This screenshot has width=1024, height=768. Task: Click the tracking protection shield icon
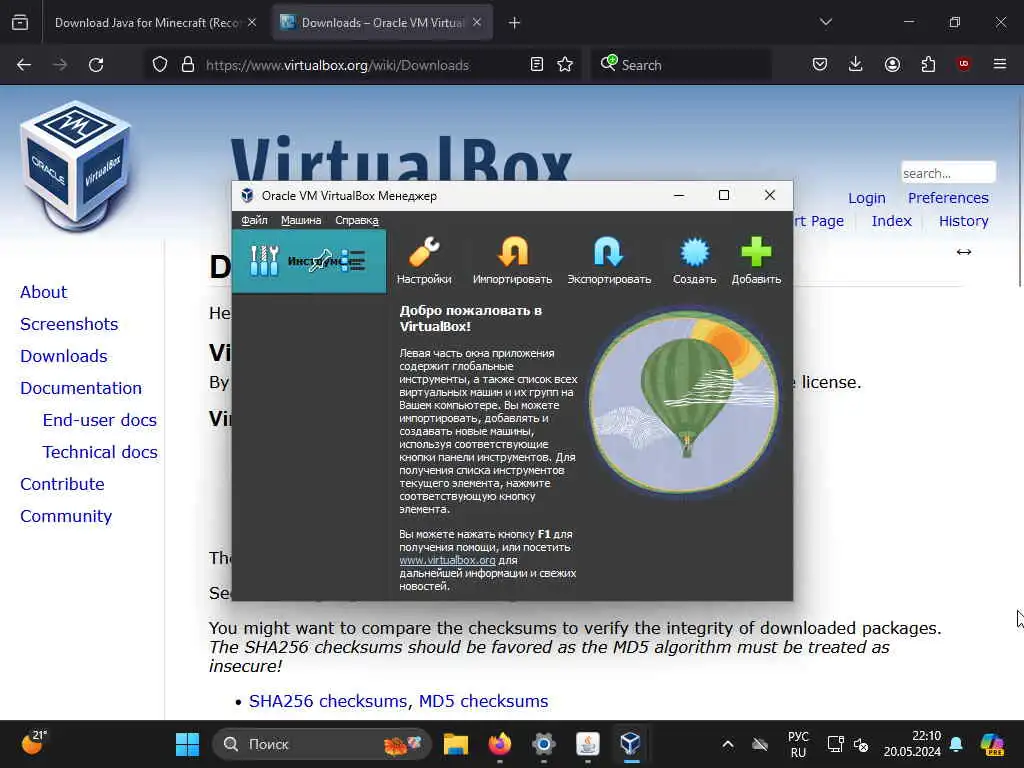(160, 65)
